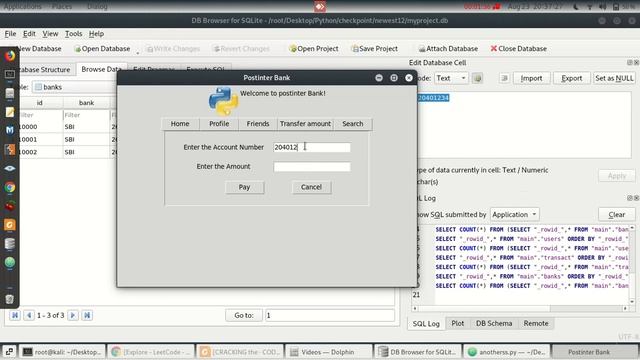Screen dimensions: 640x360
Task: Open the File menu
Action: [10, 34]
